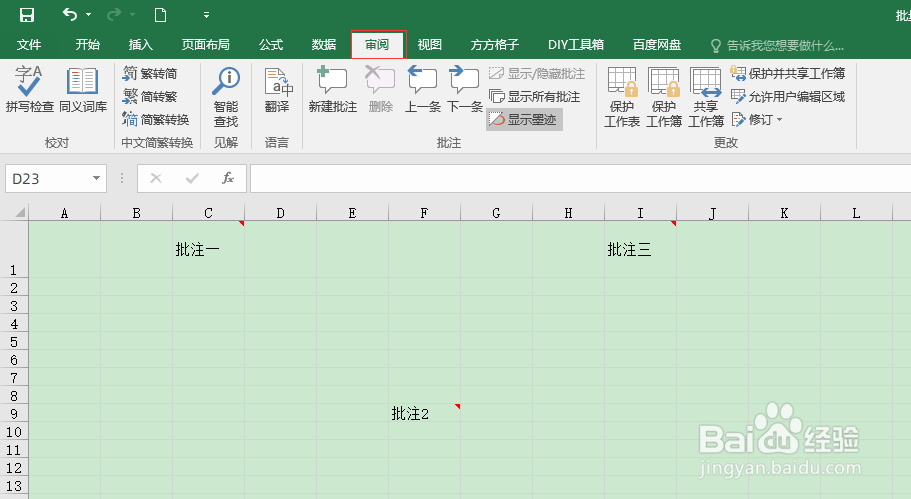The height and width of the screenshot is (499, 911).
Task: Select row 1 header
Action: pos(14,249)
